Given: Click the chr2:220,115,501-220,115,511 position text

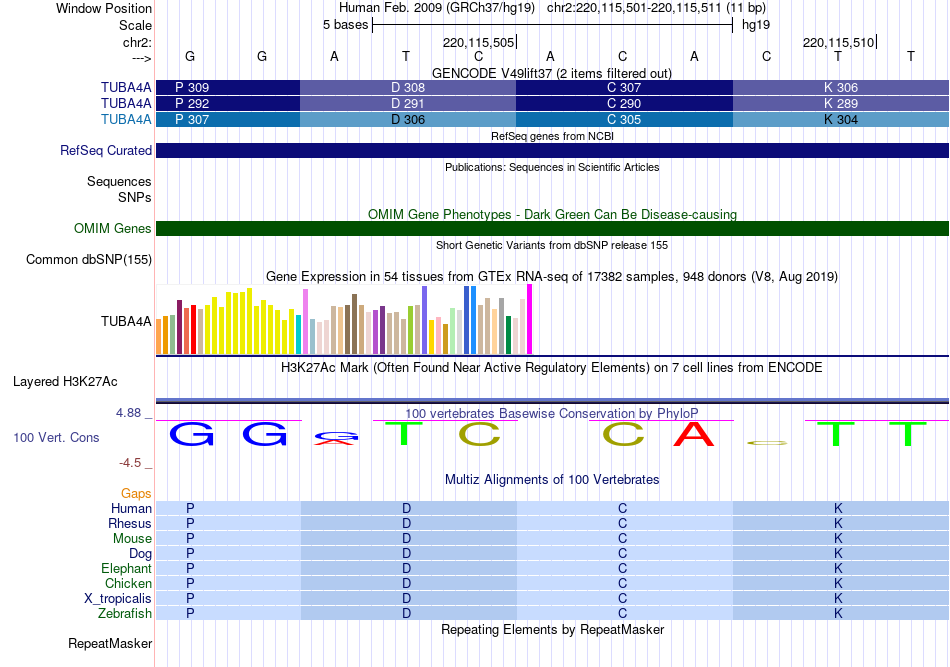Looking at the screenshot, I should tap(634, 8).
